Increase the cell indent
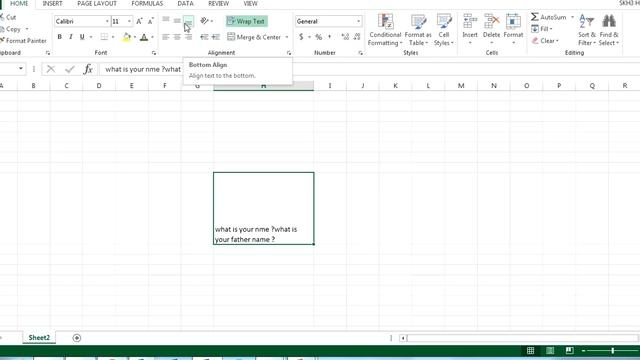Image resolution: width=640 pixels, height=360 pixels. point(216,37)
